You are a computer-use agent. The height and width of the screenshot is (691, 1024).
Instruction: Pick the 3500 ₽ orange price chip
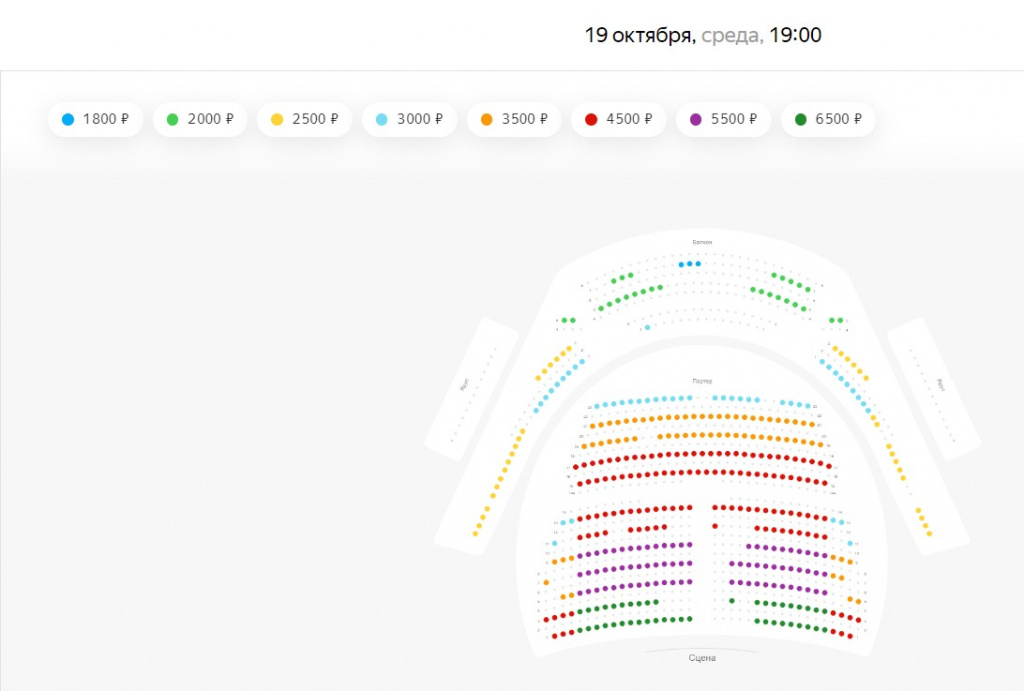pyautogui.click(x=514, y=120)
